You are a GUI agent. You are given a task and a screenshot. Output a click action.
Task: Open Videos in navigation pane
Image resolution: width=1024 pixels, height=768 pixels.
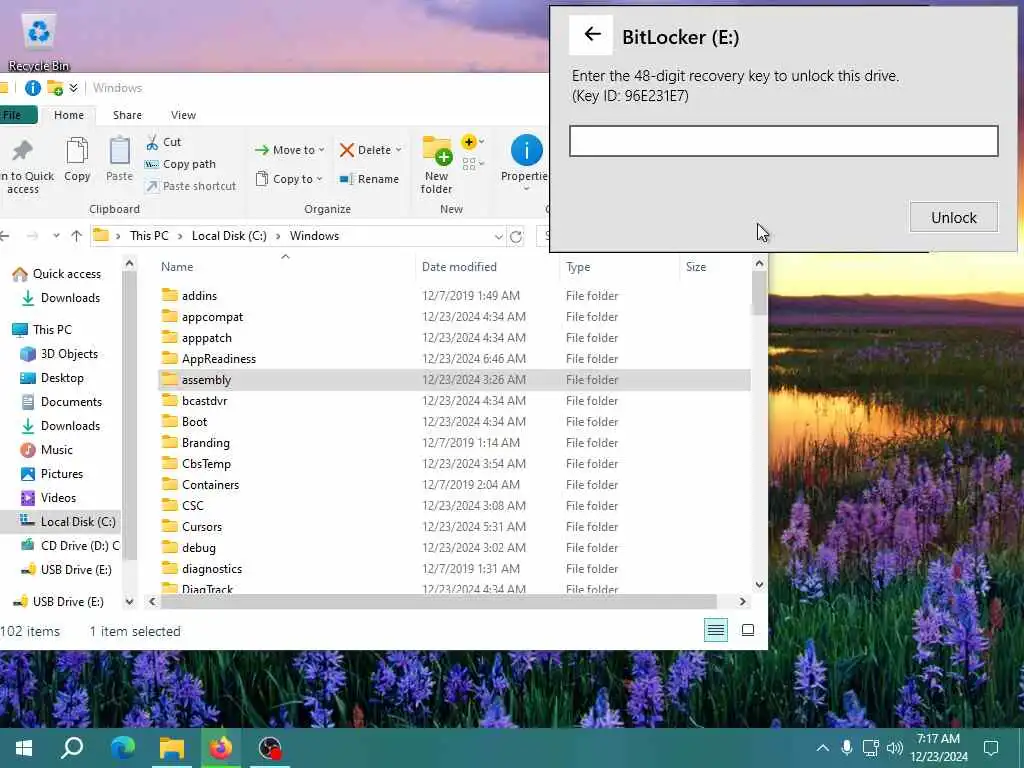[x=58, y=498]
